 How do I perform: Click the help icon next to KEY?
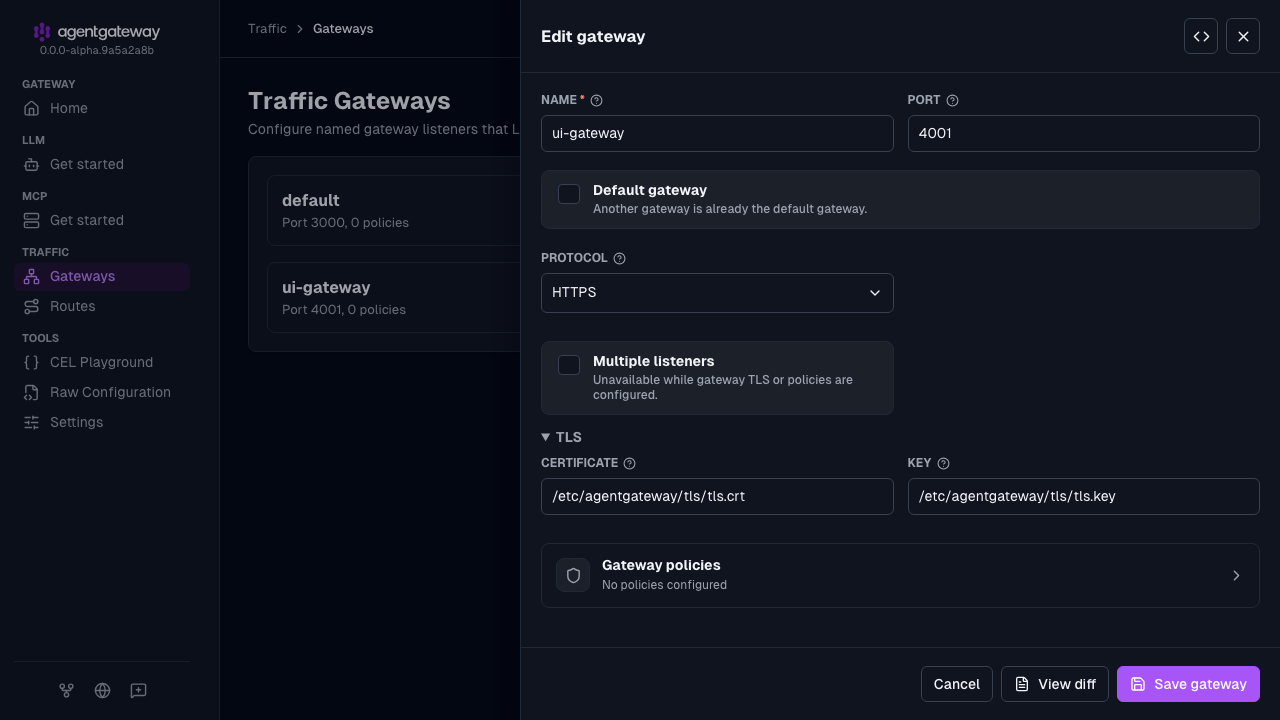943,463
